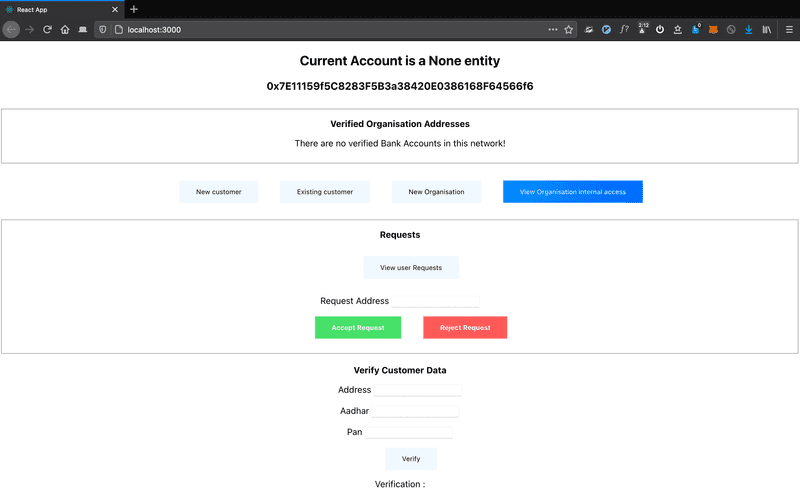Open the tracking protection shield icon

(x=103, y=30)
